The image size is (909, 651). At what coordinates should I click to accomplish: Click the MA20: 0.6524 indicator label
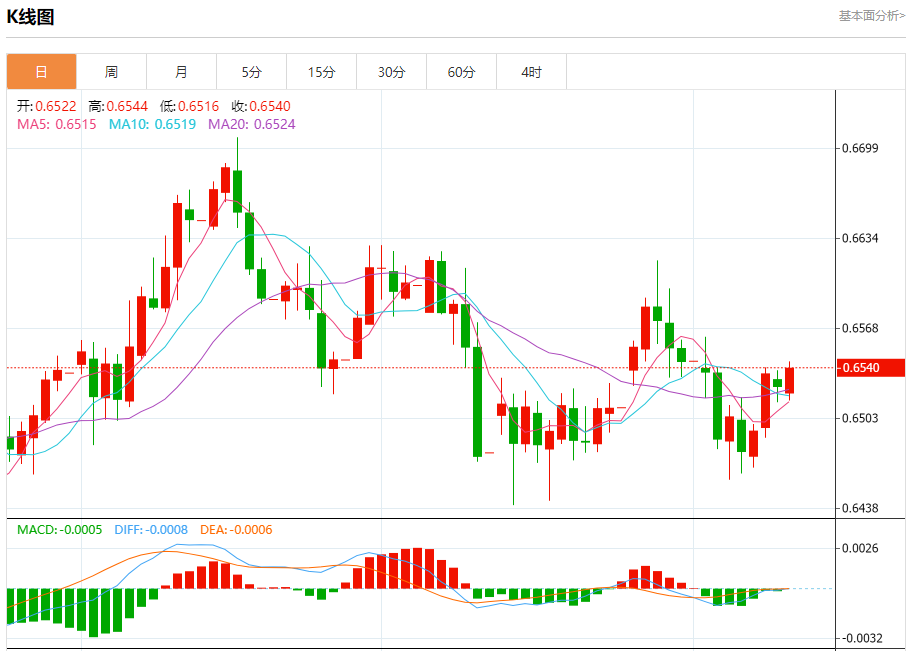tap(252, 124)
